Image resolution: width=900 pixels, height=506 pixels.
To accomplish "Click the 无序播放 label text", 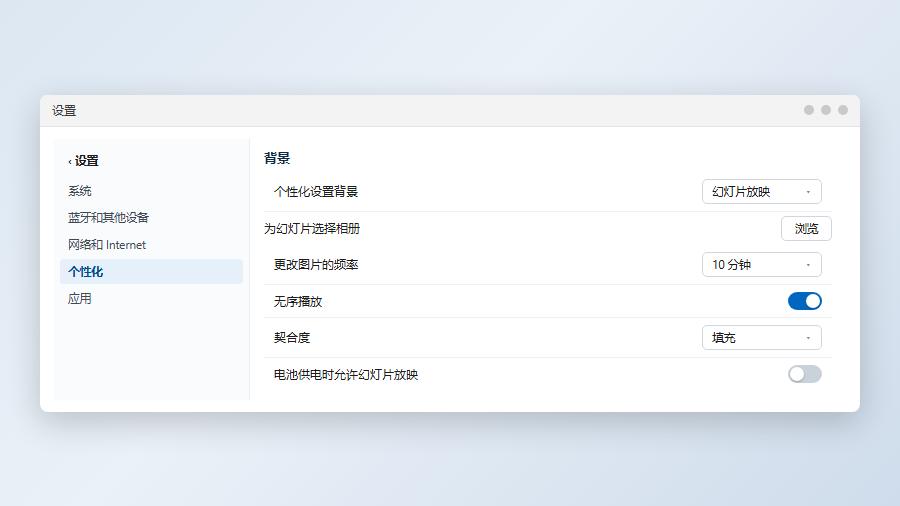I will pos(298,301).
